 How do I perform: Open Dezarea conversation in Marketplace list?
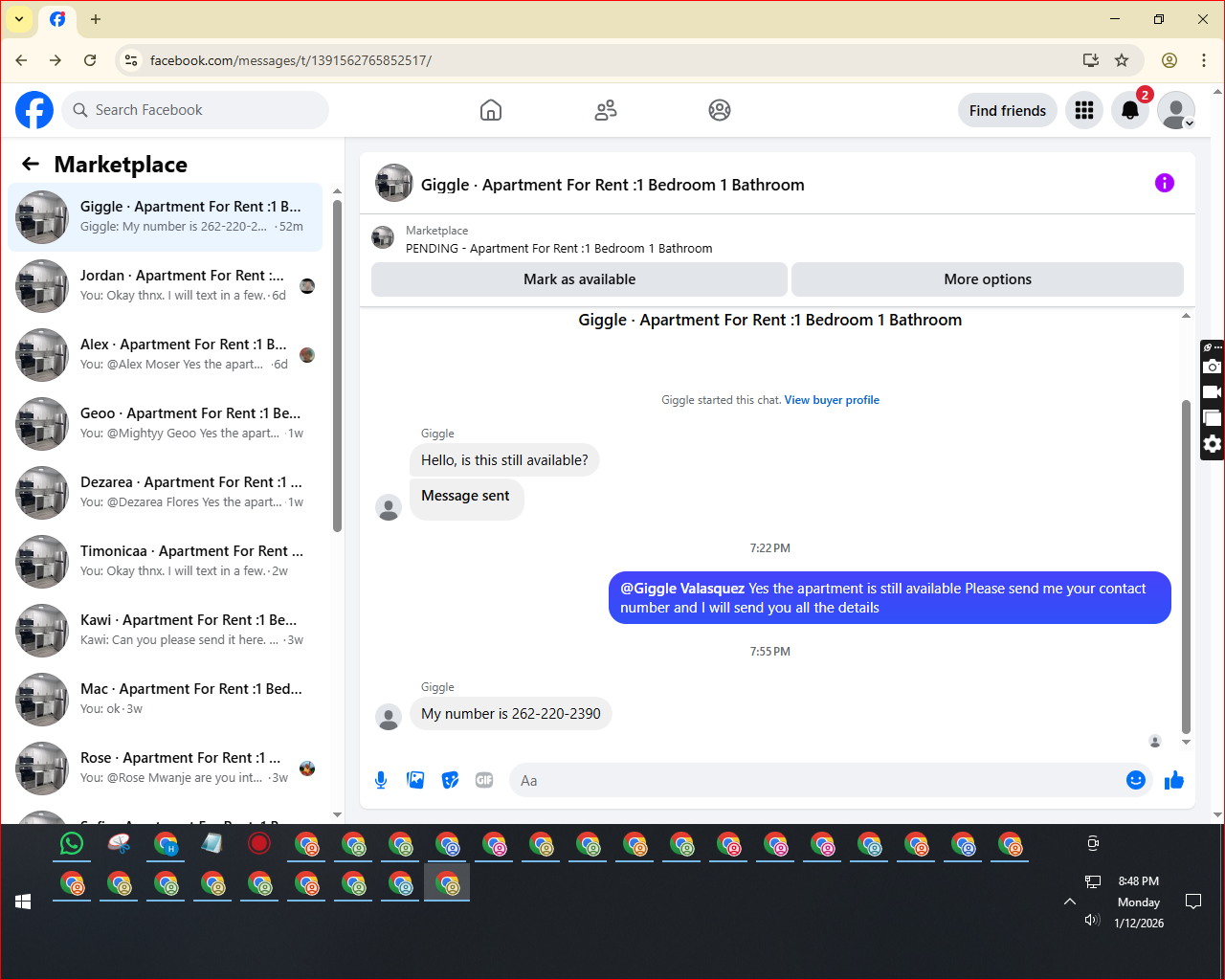(166, 493)
